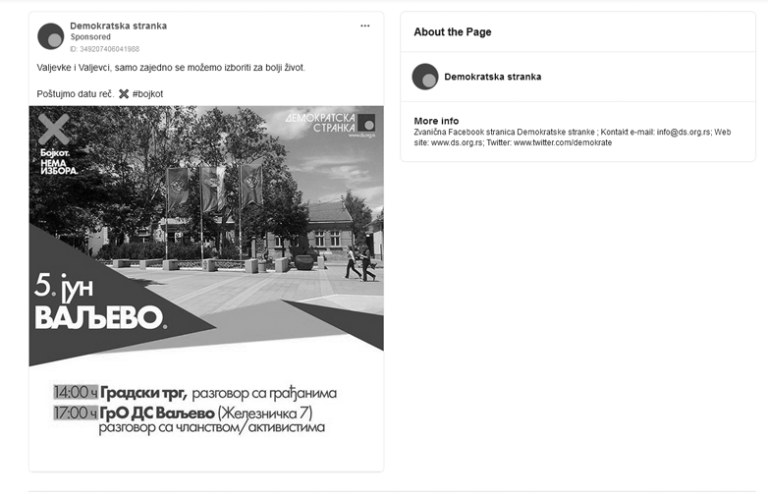Click the large X boycott icon on the ad image
The image size is (768, 495).
point(57,129)
